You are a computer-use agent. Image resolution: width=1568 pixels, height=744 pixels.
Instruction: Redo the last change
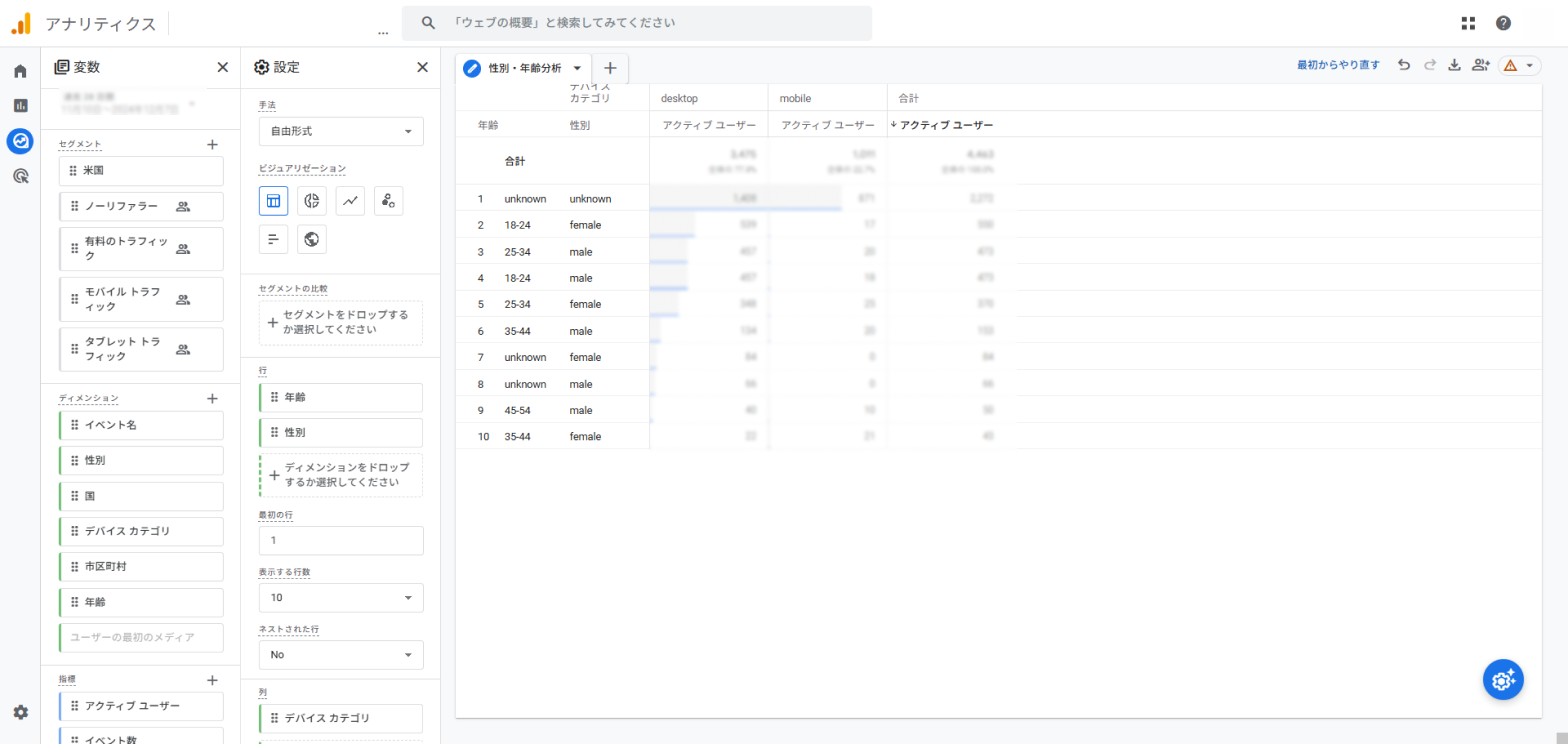pyautogui.click(x=1430, y=65)
